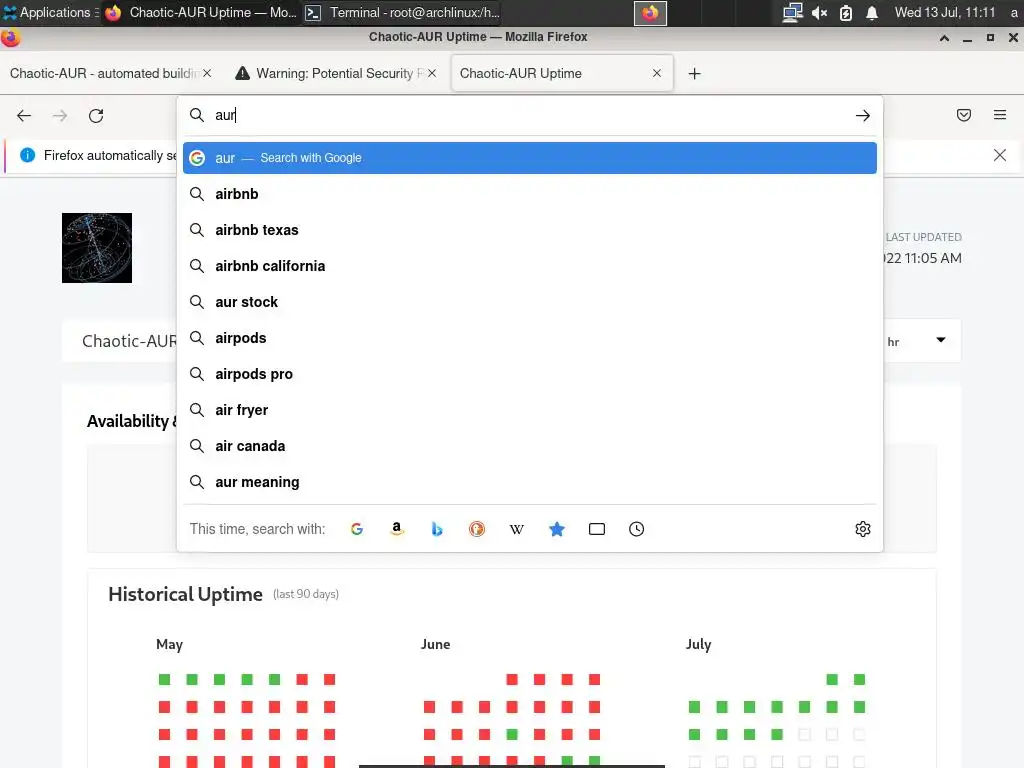The width and height of the screenshot is (1024, 768).
Task: Select the Chaotic-AUR Uptime tab
Action: click(562, 73)
